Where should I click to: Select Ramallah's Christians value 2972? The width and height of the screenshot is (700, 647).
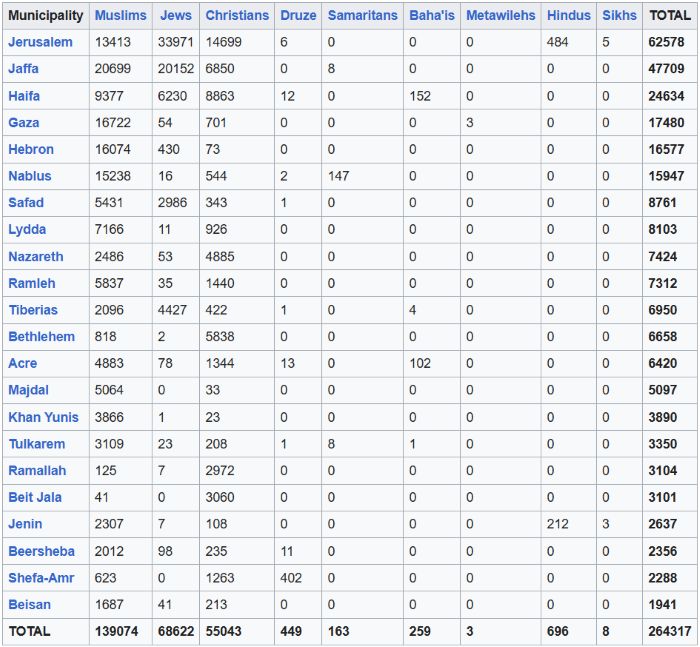(220, 471)
